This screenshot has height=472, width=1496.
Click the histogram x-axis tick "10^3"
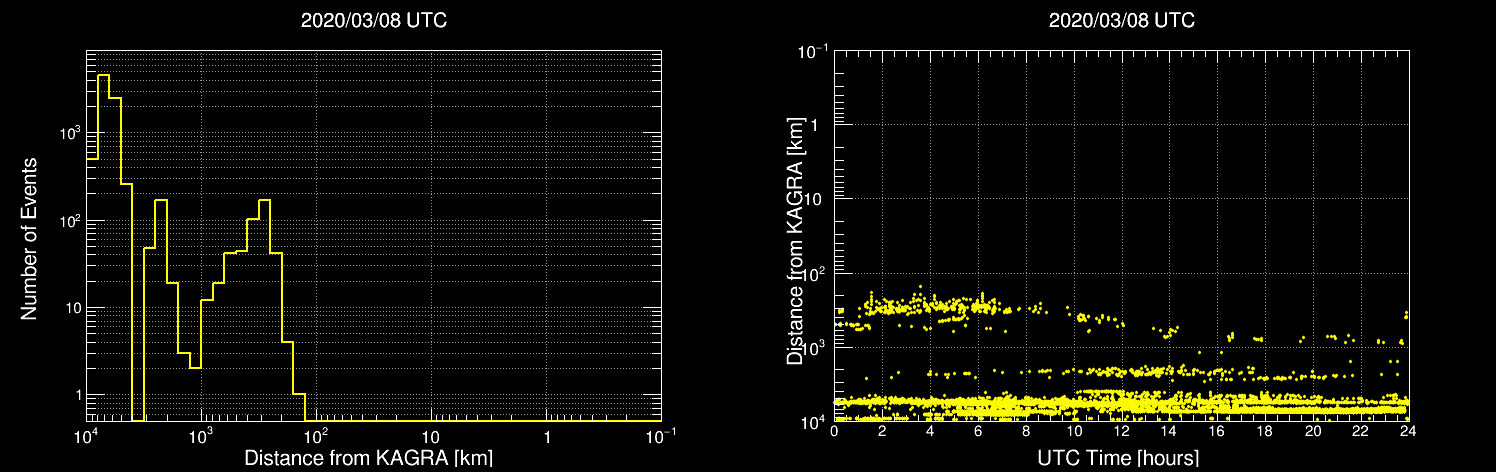(x=201, y=436)
